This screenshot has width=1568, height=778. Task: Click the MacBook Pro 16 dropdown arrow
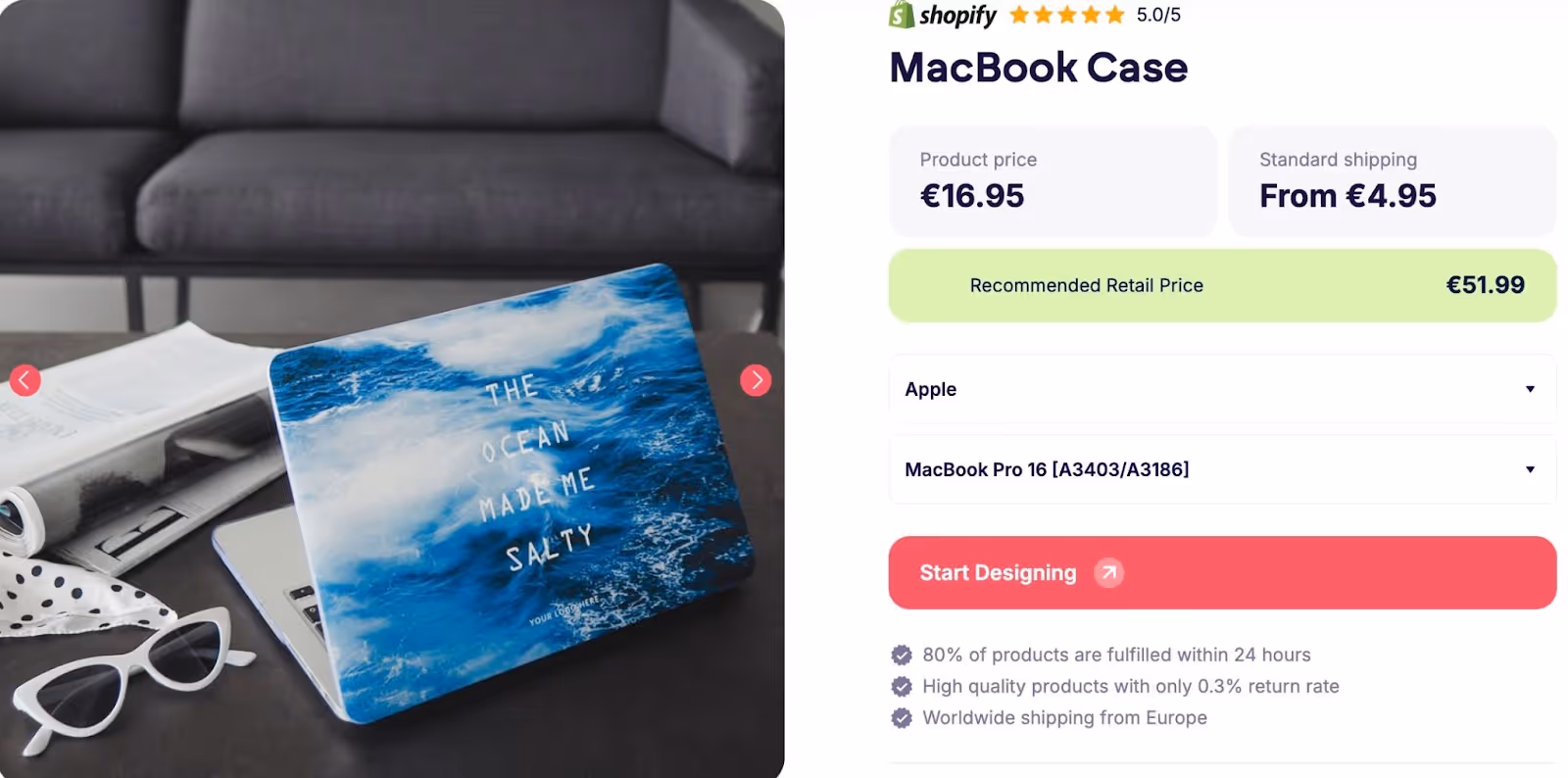tap(1530, 469)
